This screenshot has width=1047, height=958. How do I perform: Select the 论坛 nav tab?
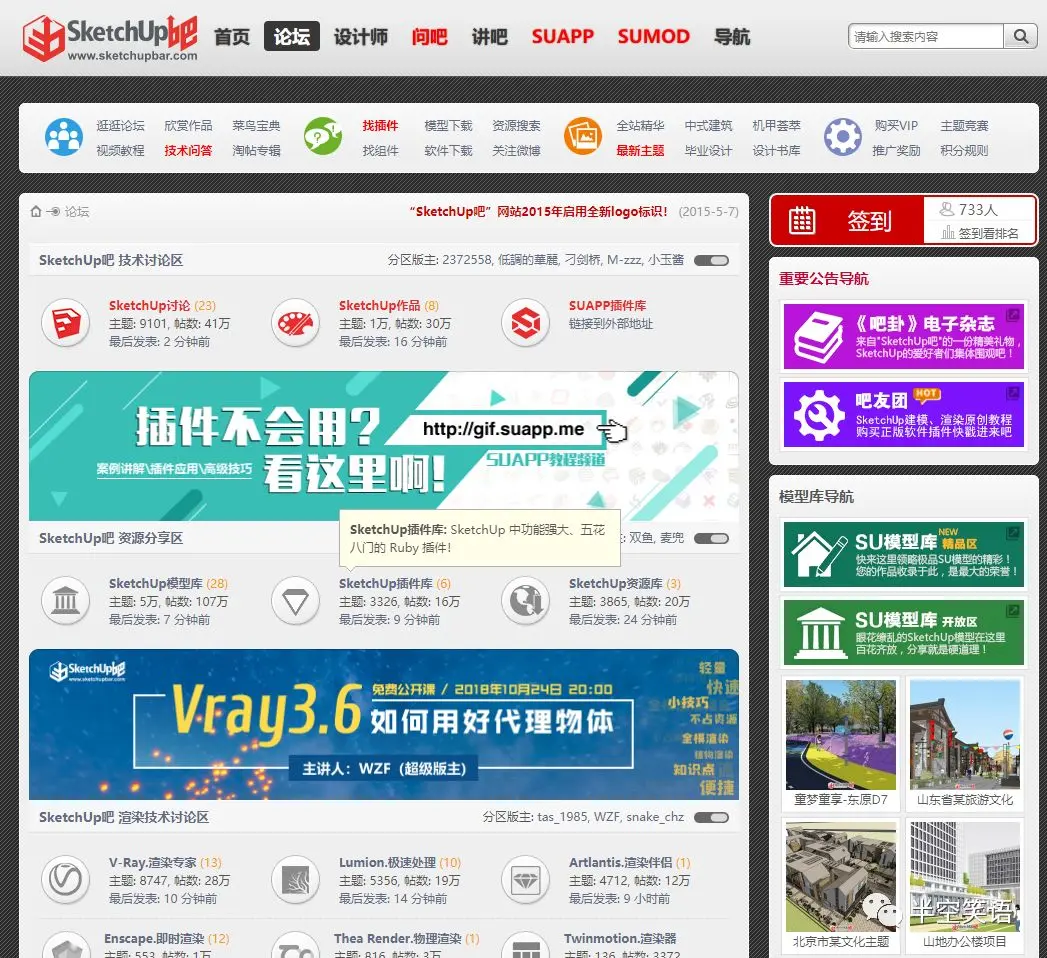pos(292,36)
